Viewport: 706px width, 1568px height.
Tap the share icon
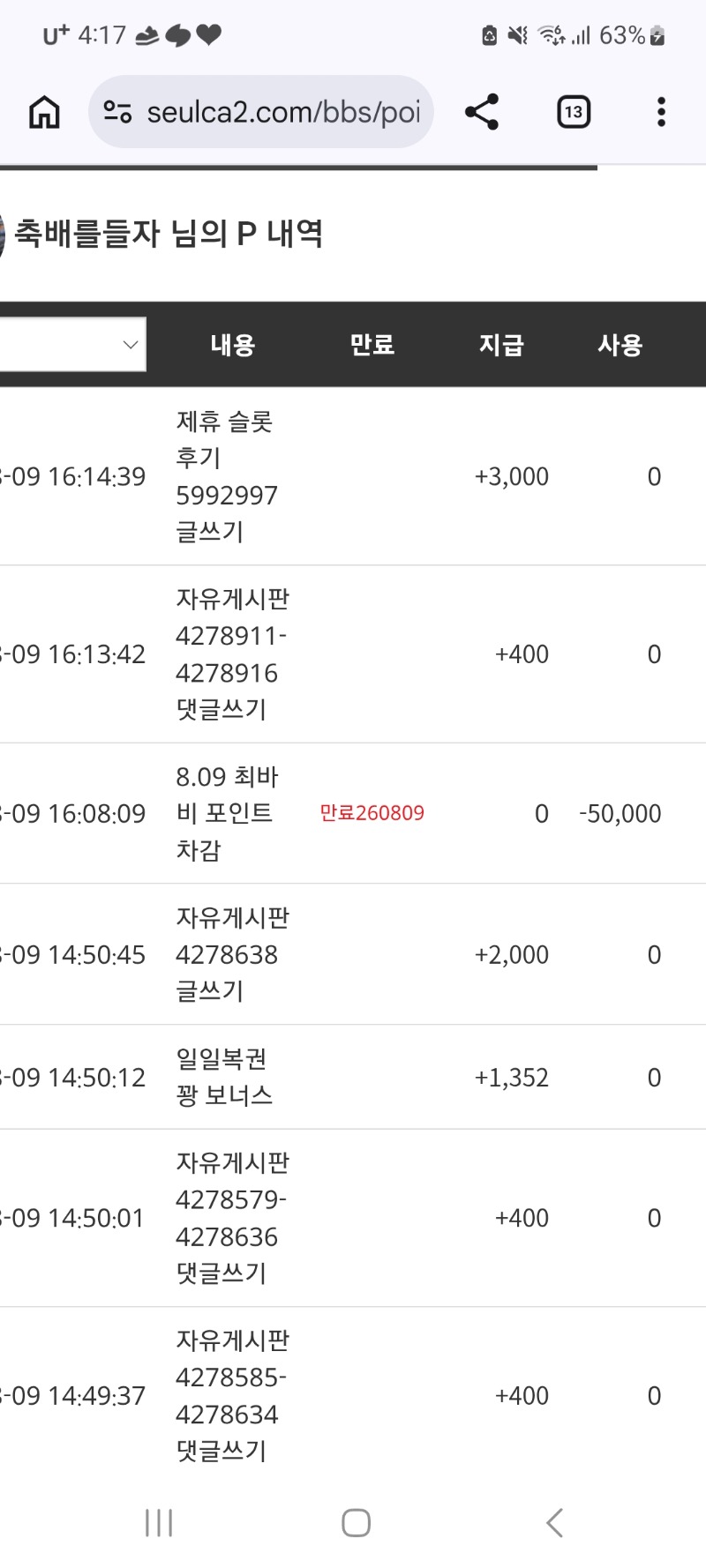point(482,112)
